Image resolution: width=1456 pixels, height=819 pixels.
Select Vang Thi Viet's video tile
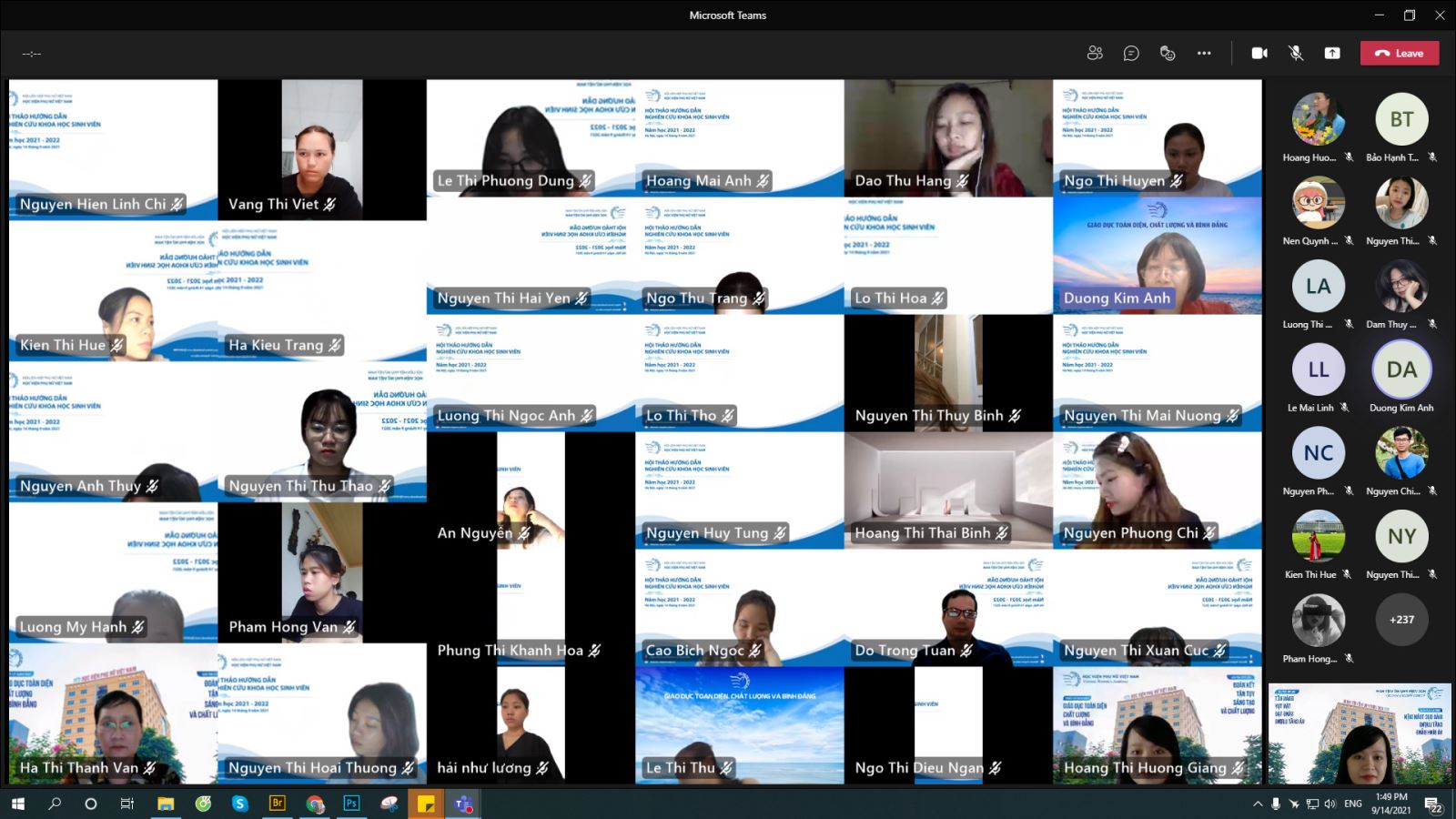pyautogui.click(x=322, y=149)
